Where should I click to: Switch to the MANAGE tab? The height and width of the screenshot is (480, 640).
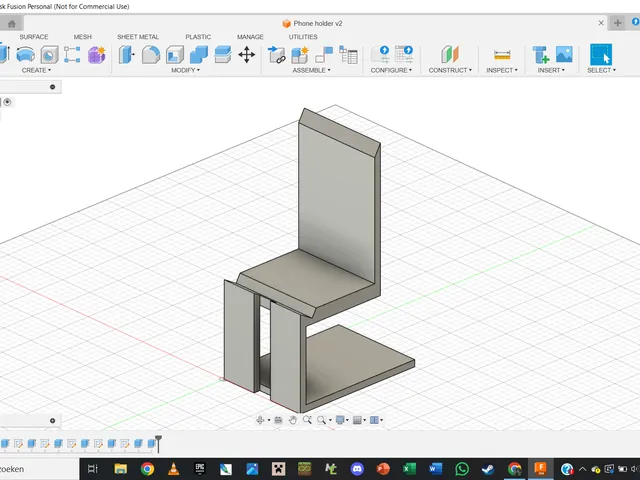[250, 37]
